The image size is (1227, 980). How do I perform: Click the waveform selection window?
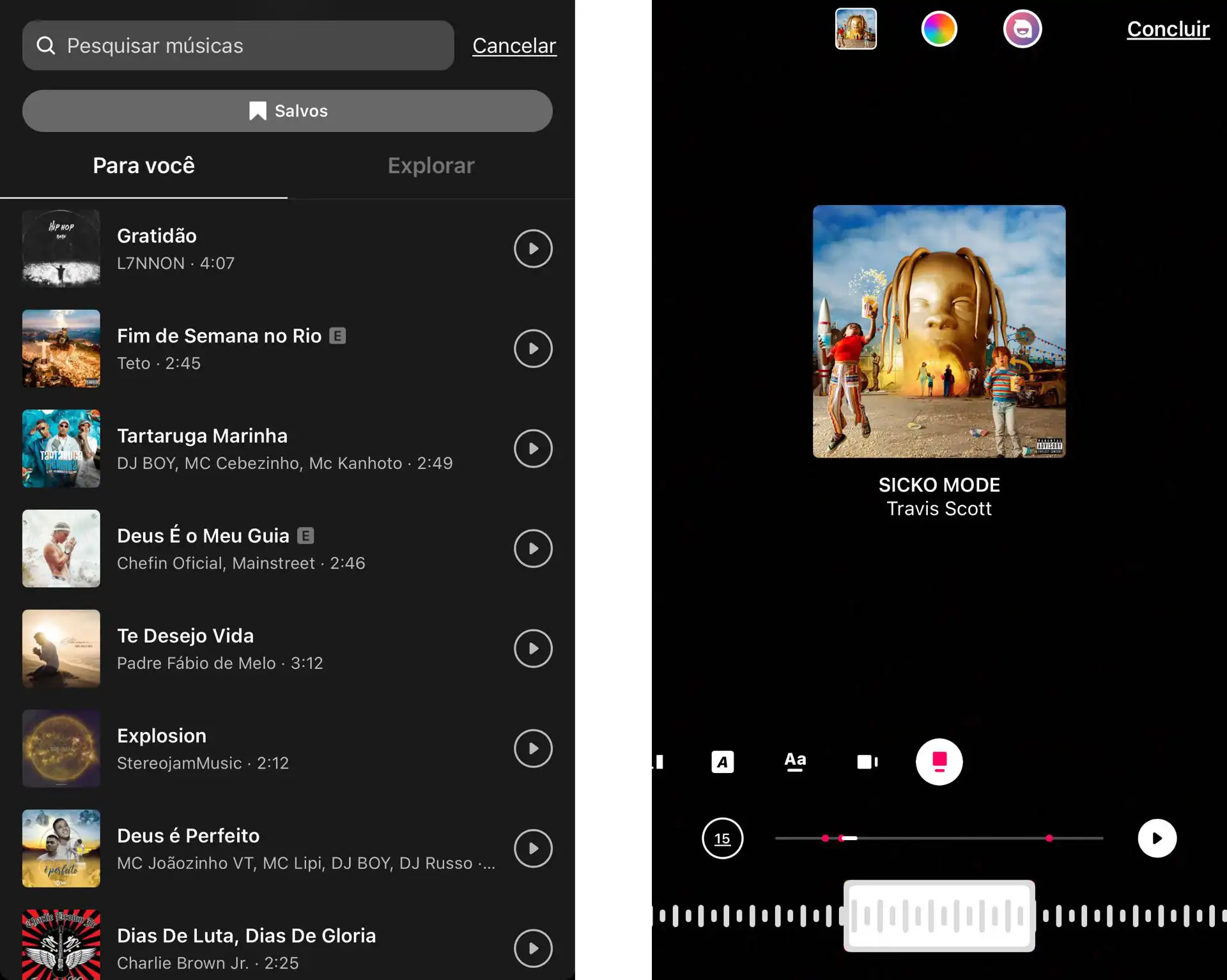click(x=939, y=915)
